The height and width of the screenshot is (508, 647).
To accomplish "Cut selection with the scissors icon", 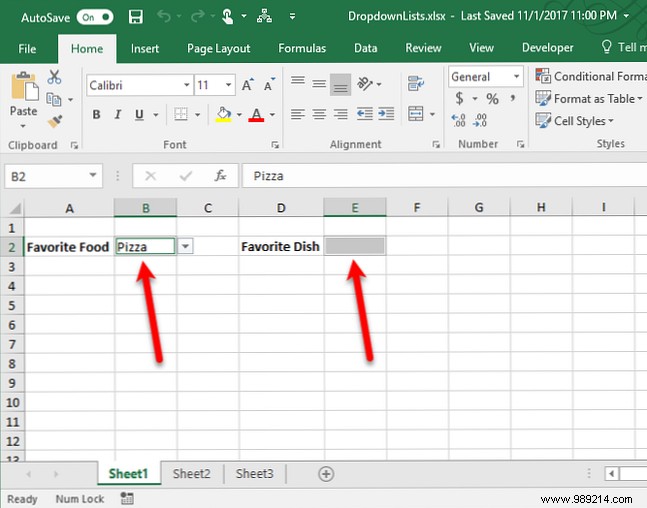I will 54,77.
